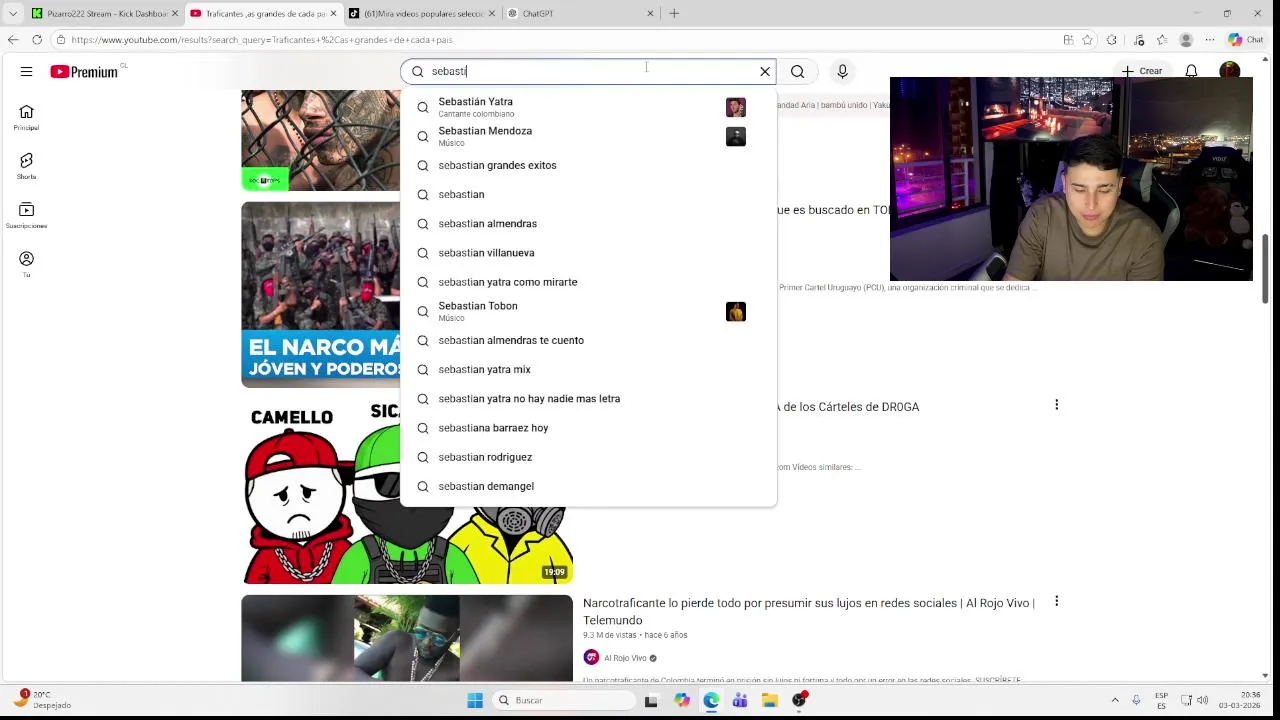Choose 'sebastian grandes exitos' suggestion
The height and width of the screenshot is (720, 1280).
pyautogui.click(x=588, y=165)
